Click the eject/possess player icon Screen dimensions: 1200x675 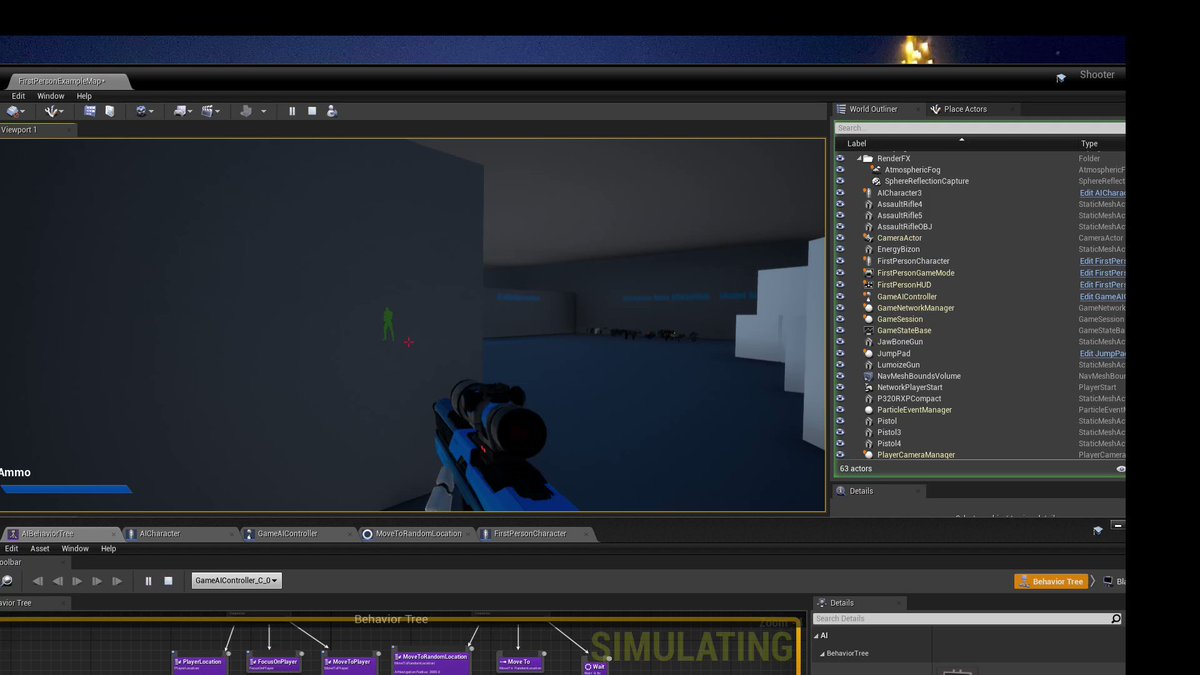(332, 110)
